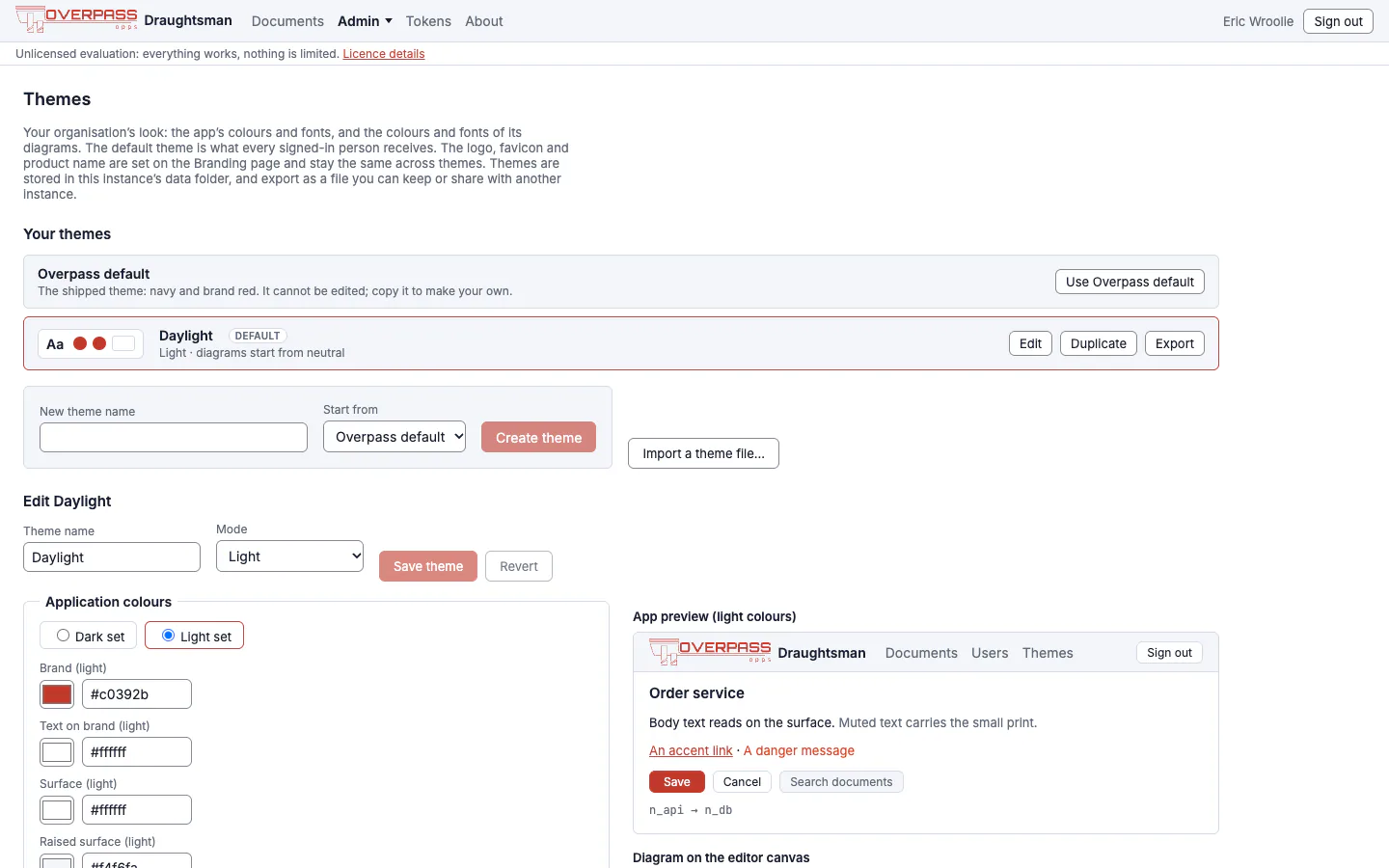This screenshot has height=868, width=1389.
Task: Export the Daylight theme
Action: point(1175,343)
